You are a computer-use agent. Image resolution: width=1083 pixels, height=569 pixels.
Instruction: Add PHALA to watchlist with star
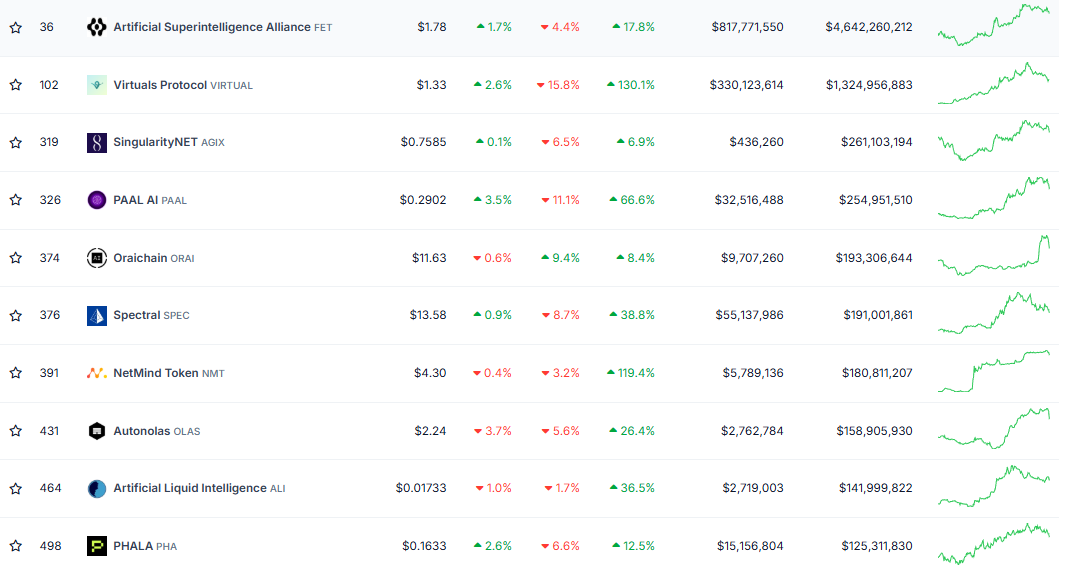pos(15,546)
